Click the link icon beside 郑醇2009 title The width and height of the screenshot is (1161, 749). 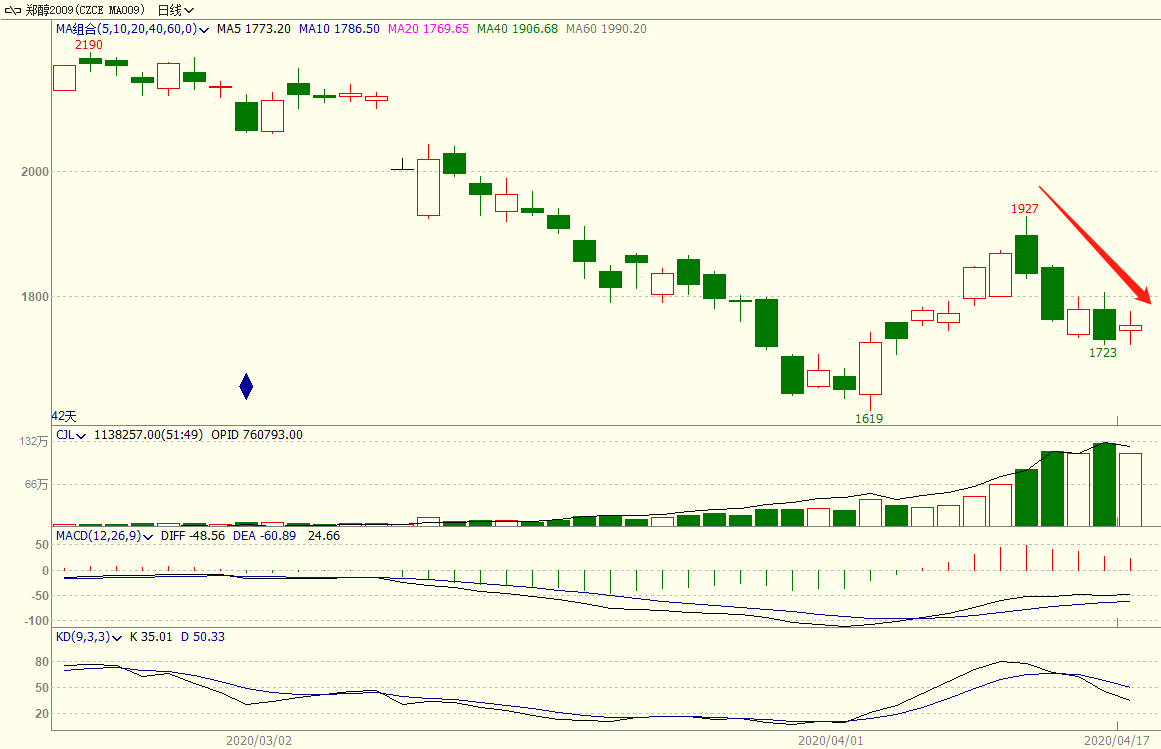point(13,10)
